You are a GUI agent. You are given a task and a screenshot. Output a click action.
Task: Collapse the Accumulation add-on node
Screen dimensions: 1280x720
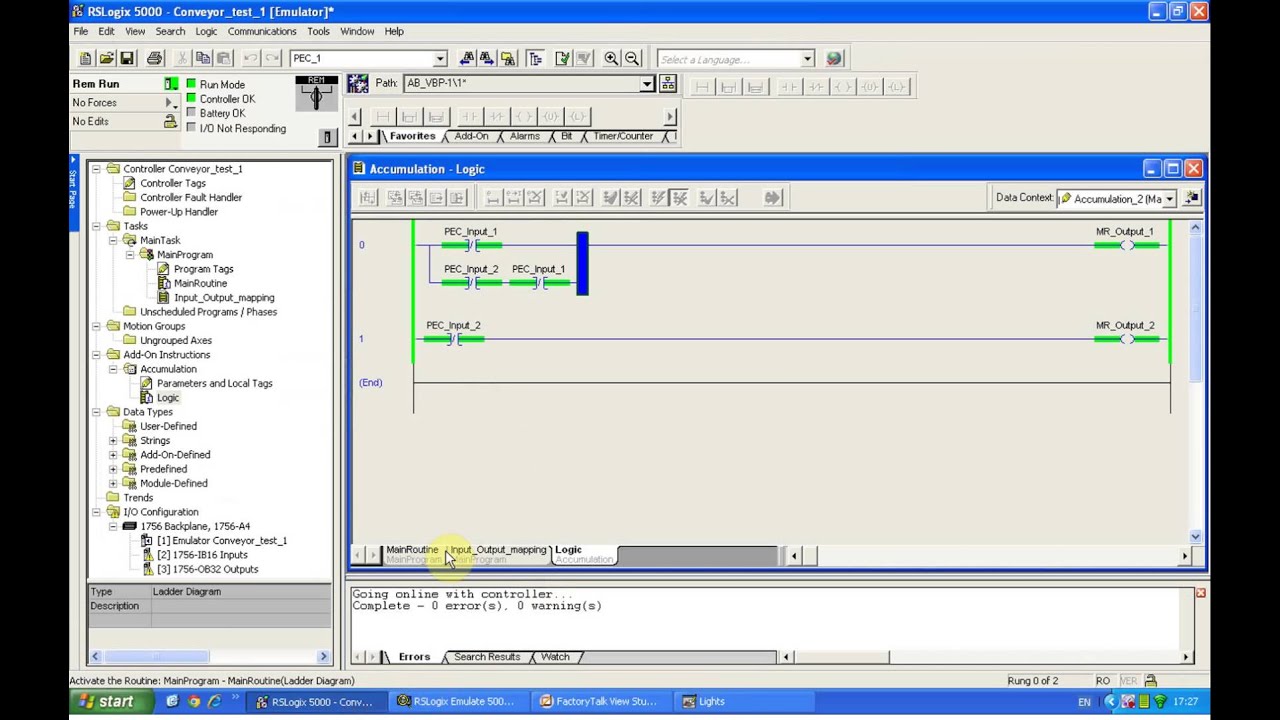tap(113, 369)
